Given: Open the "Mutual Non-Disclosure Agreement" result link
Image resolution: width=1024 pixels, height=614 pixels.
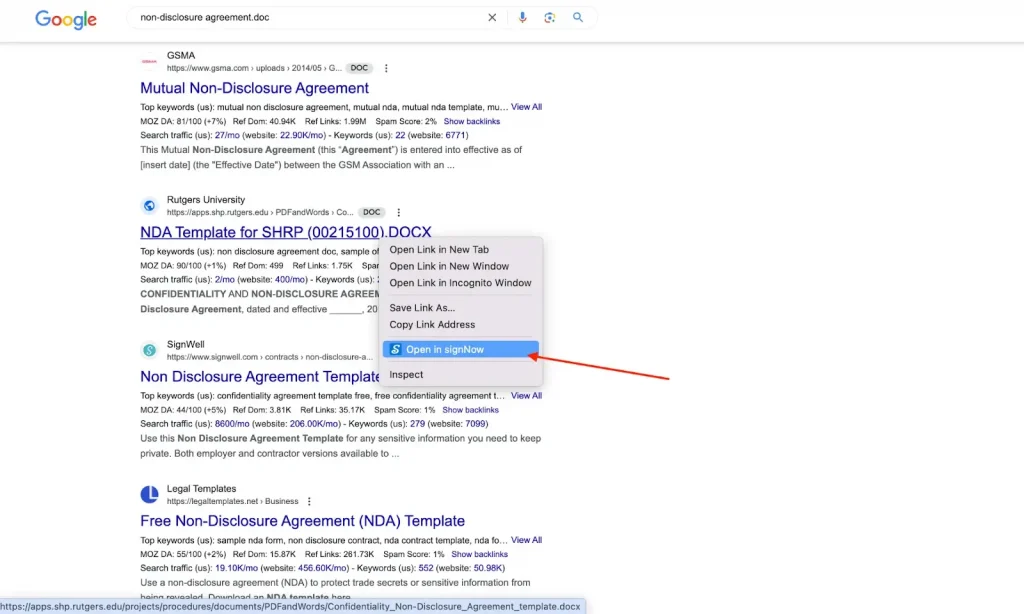Looking at the screenshot, I should [x=254, y=88].
